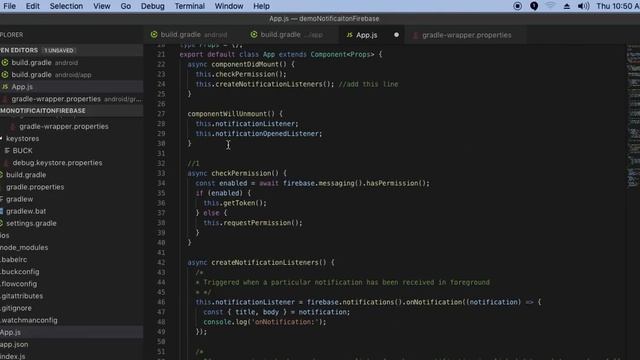Open the View menu
This screenshot has width=640, height=360.
[x=101, y=6]
